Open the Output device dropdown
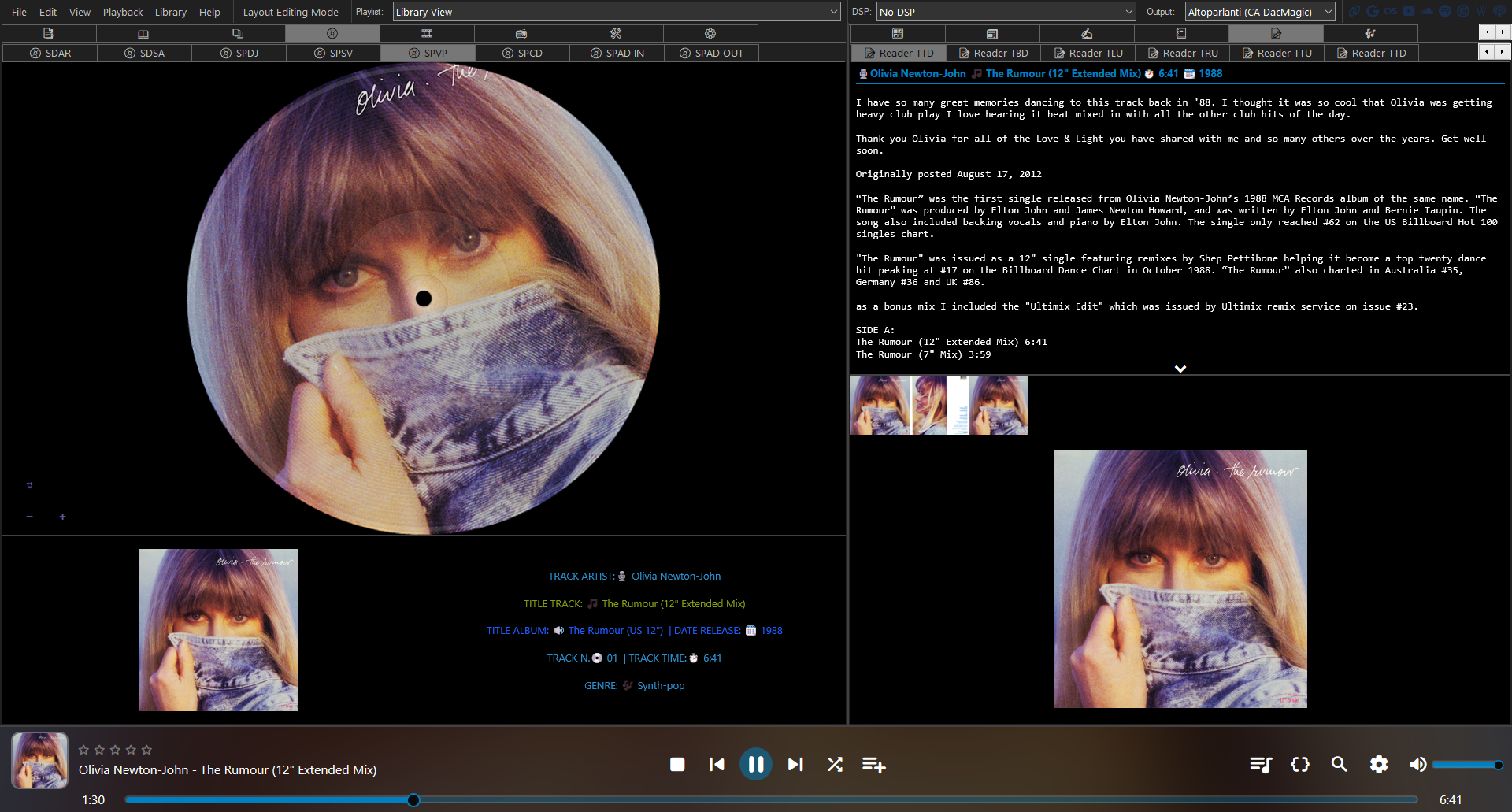Screen dimensions: 1512x812 [x=1260, y=12]
